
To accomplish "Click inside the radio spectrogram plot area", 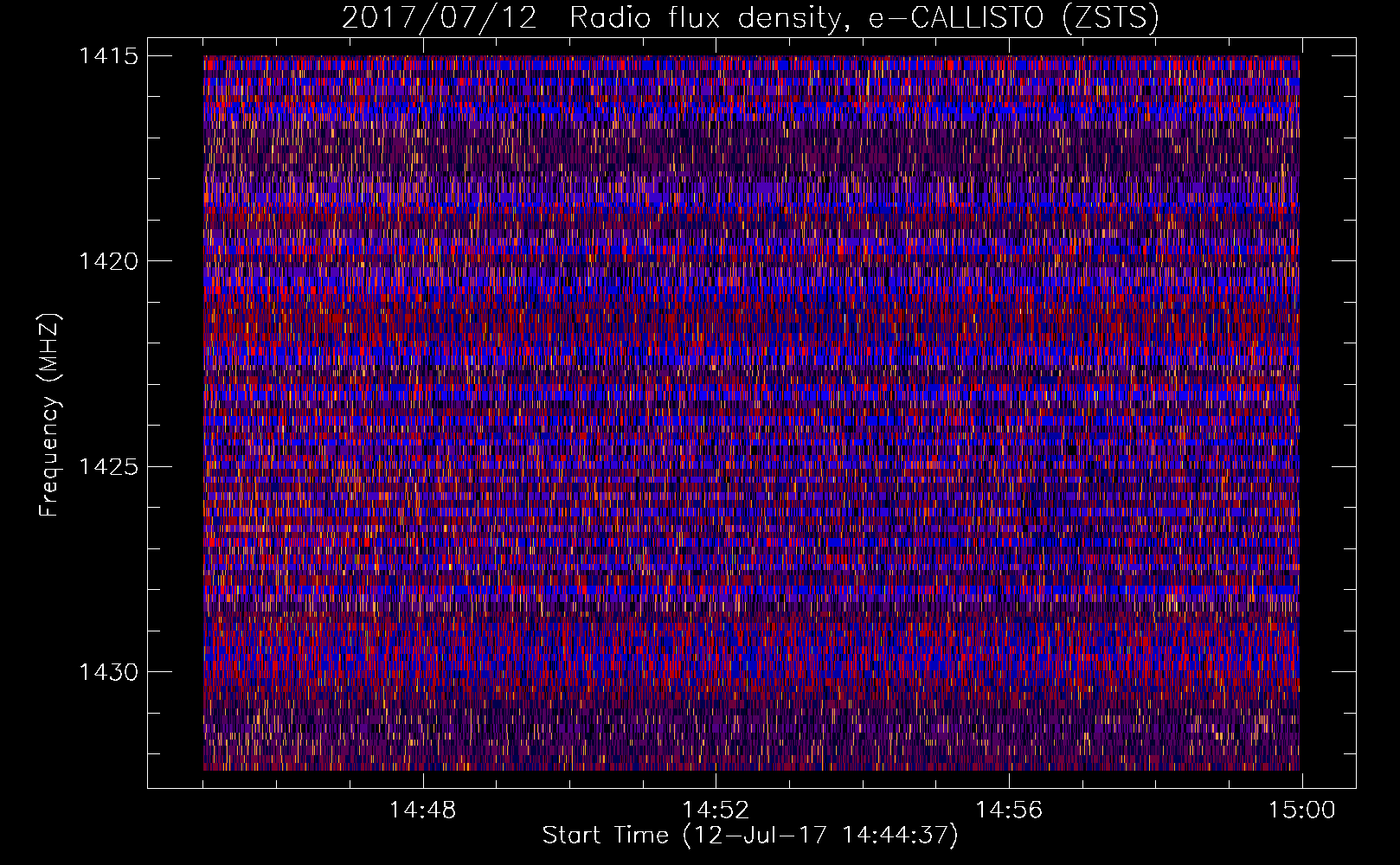I will tap(751, 413).
